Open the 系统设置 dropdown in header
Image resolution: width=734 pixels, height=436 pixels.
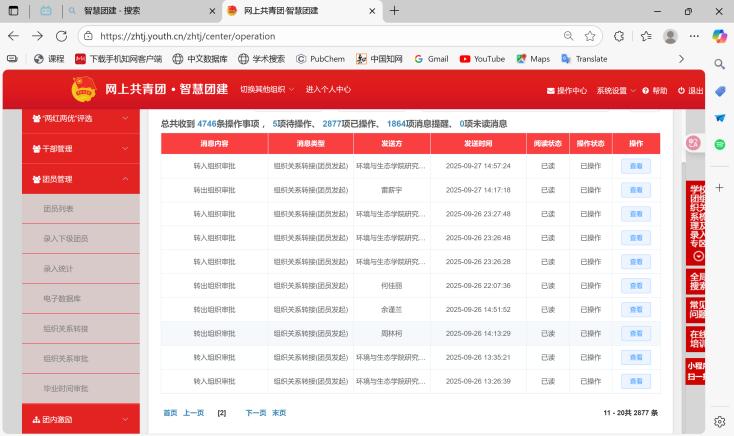click(616, 90)
